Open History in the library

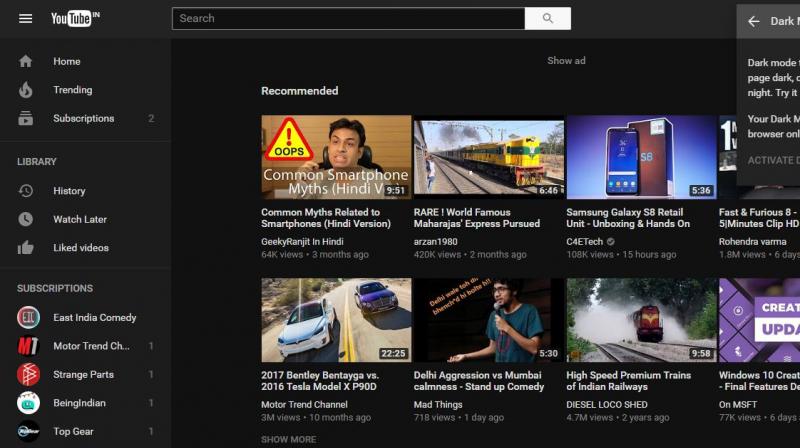(x=85, y=191)
